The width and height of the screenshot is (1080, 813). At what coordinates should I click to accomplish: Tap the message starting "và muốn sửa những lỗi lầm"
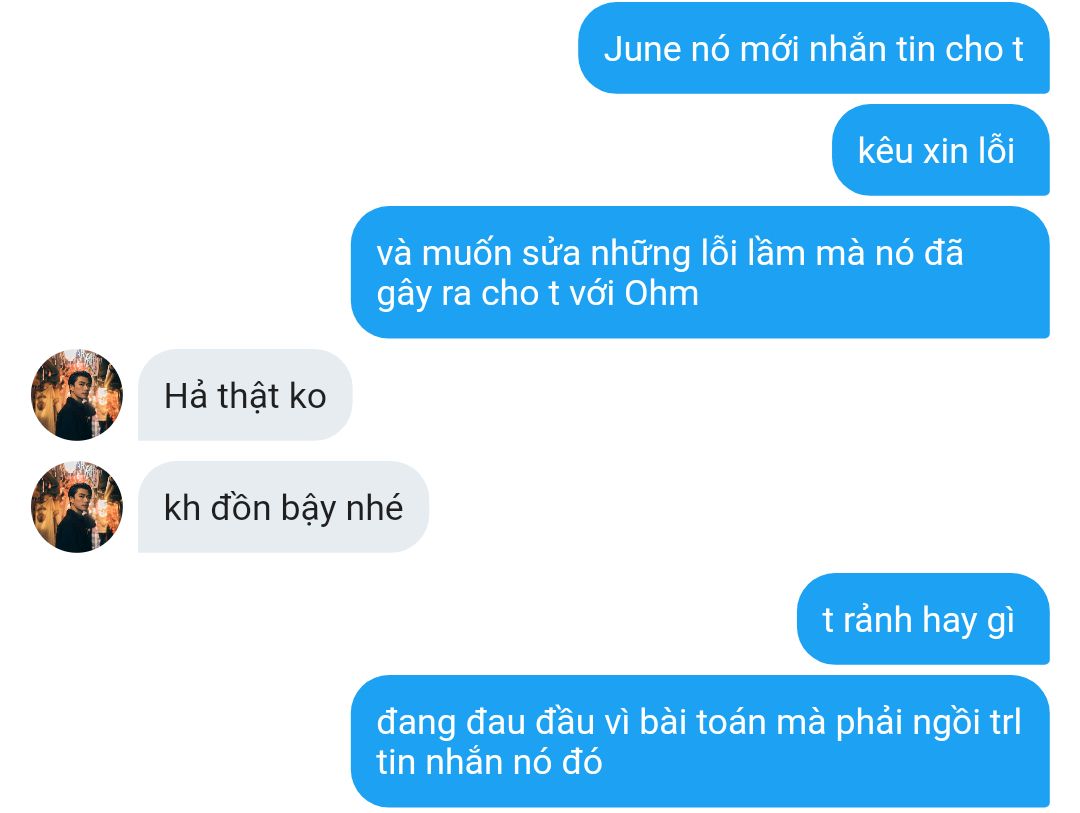tap(700, 272)
